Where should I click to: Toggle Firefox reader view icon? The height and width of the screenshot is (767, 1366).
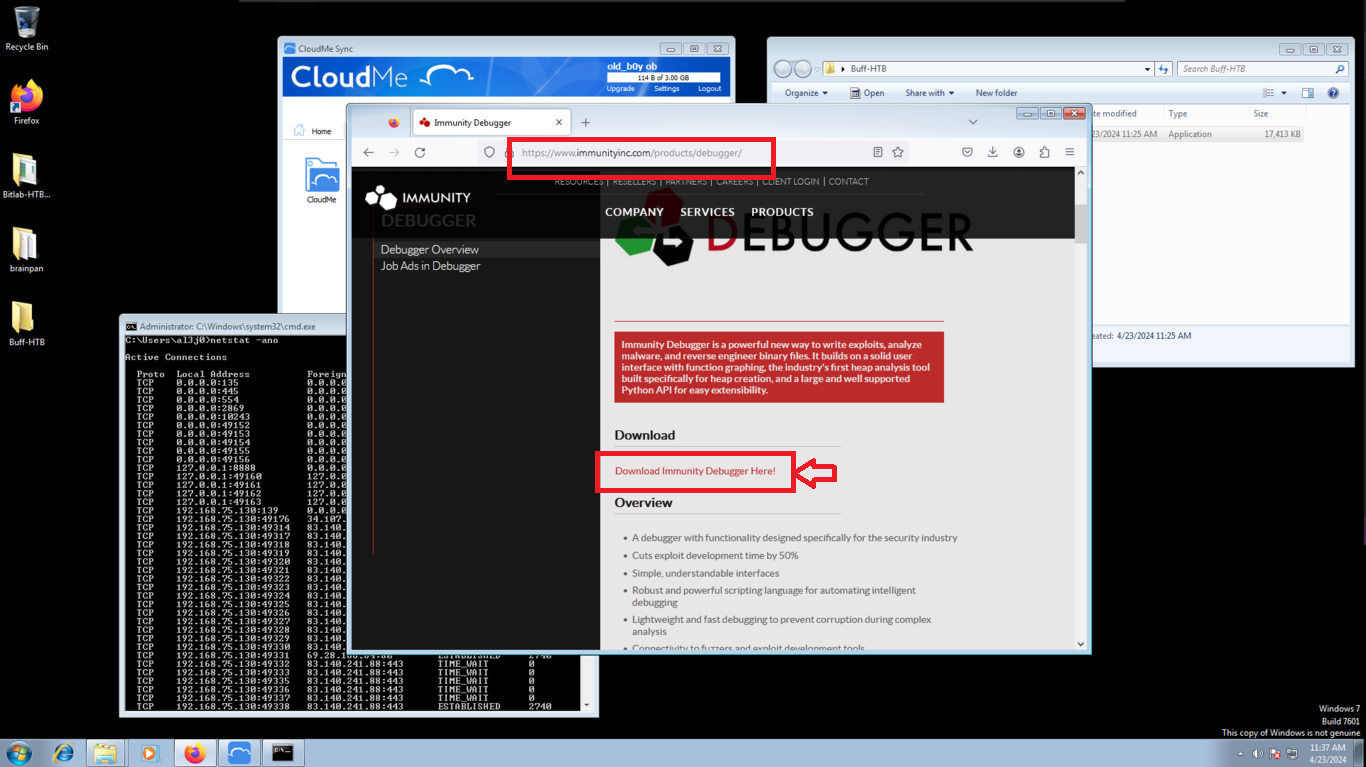click(x=877, y=152)
